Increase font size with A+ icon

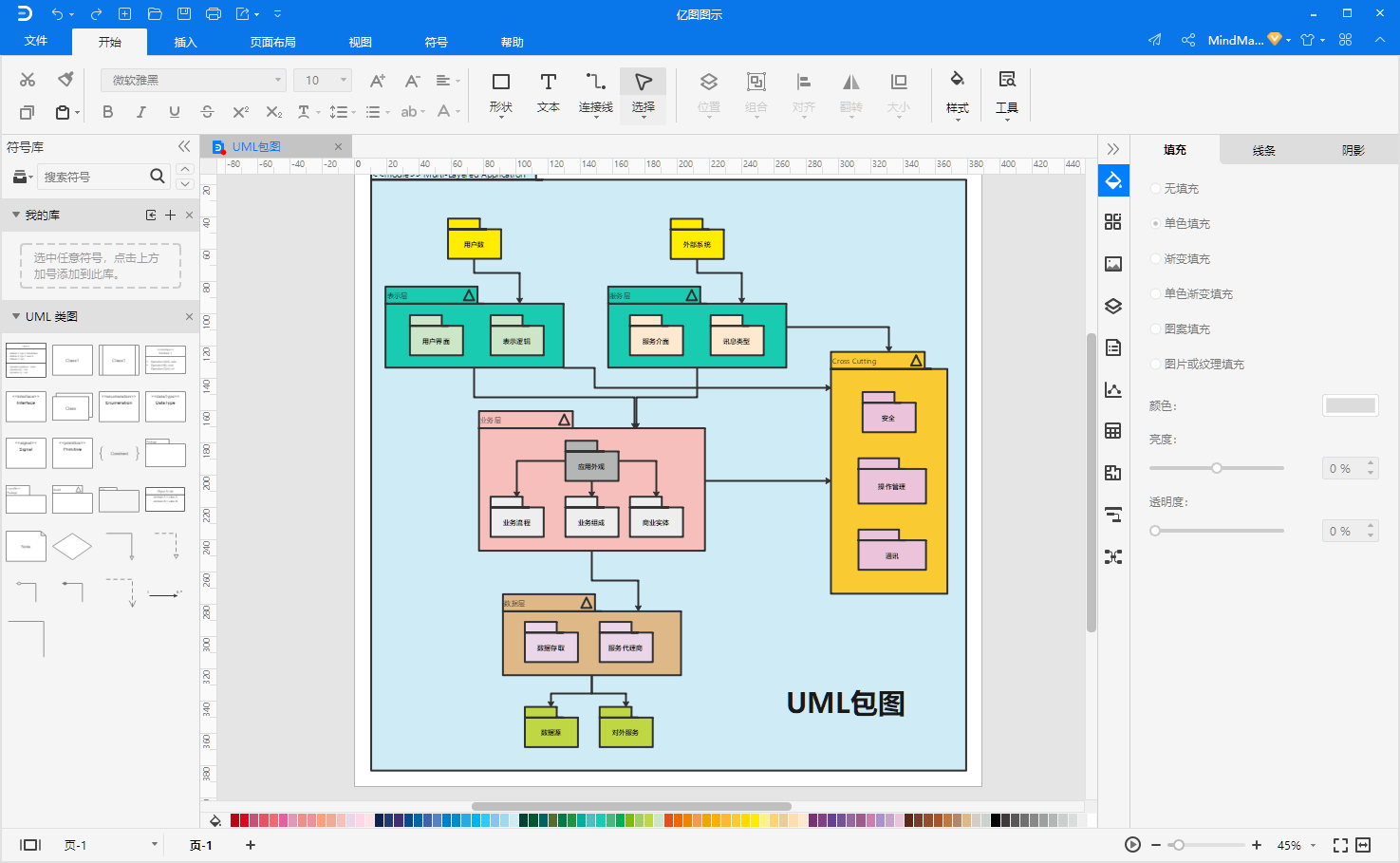(377, 81)
